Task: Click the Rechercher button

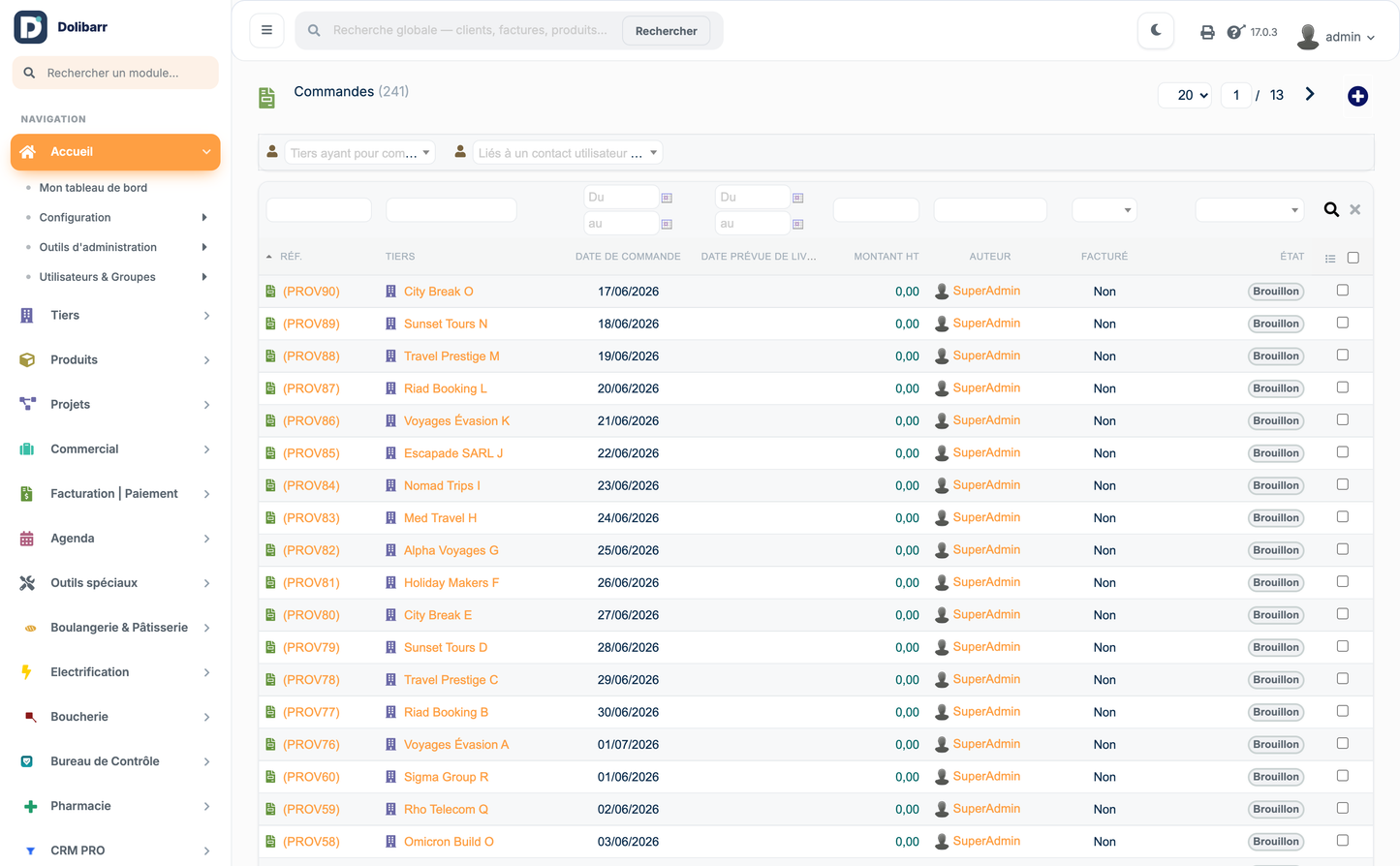Action: 666,31
